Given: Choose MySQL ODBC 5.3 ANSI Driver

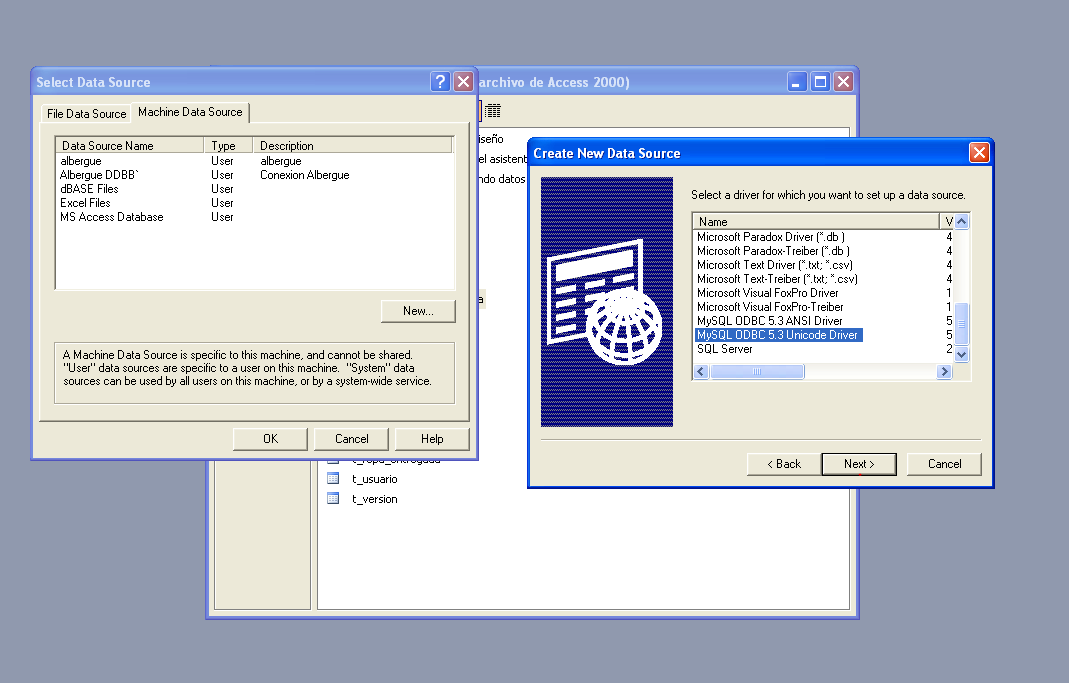Looking at the screenshot, I should [767, 321].
